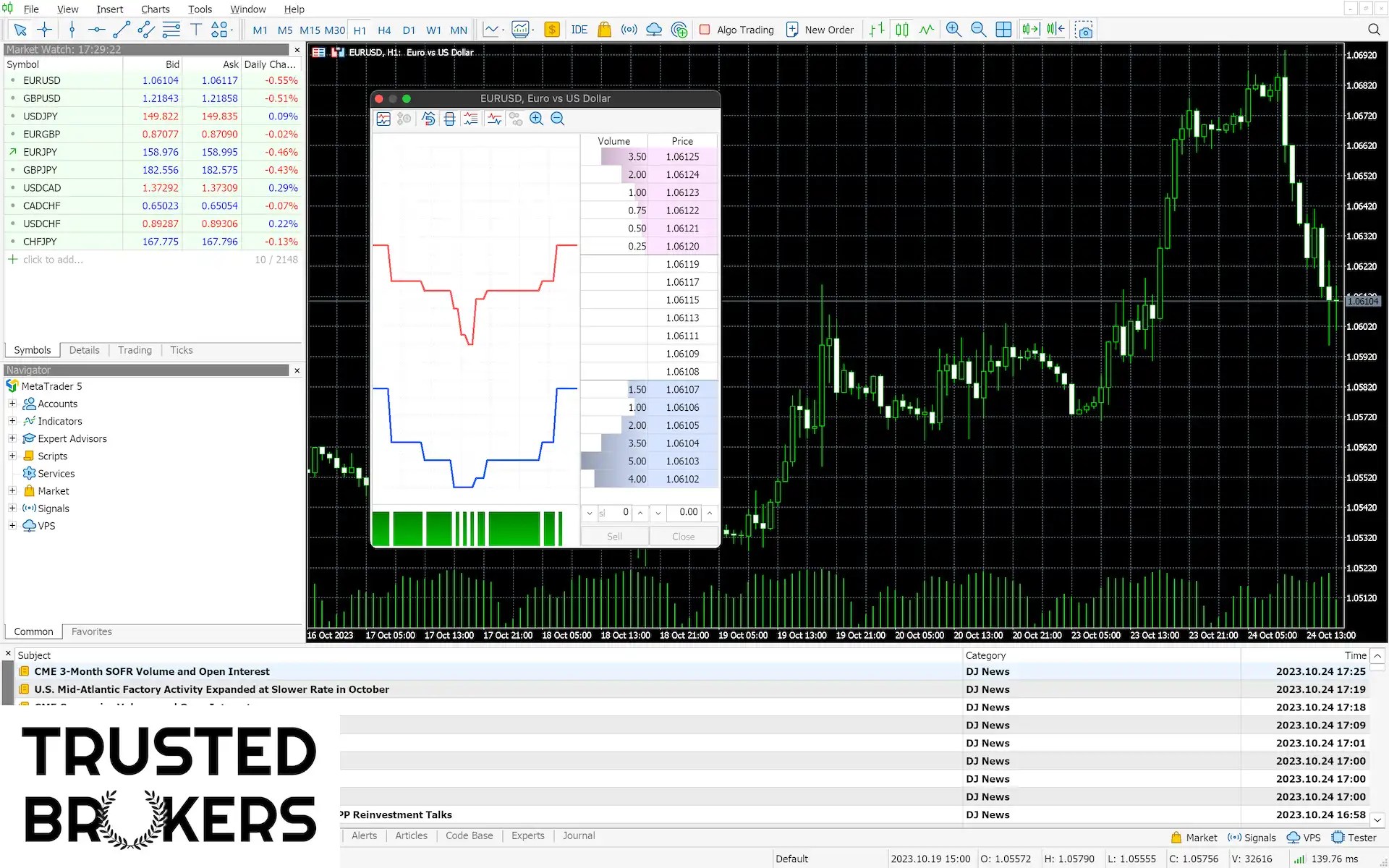Viewport: 1389px width, 868px height.
Task: Open the Charts menu
Action: coord(155,9)
